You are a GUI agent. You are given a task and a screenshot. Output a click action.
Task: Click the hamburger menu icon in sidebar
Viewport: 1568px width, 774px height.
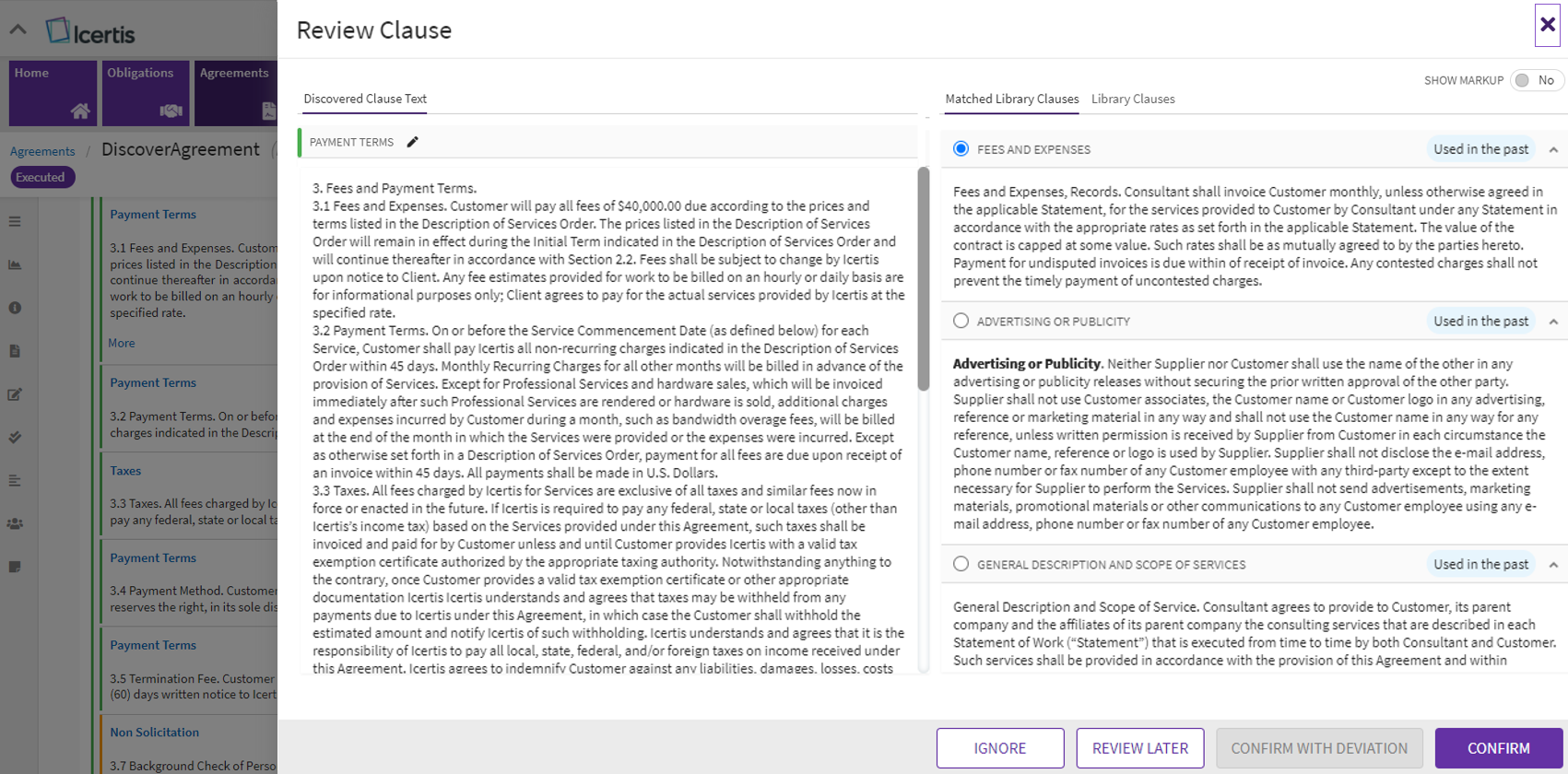15,222
